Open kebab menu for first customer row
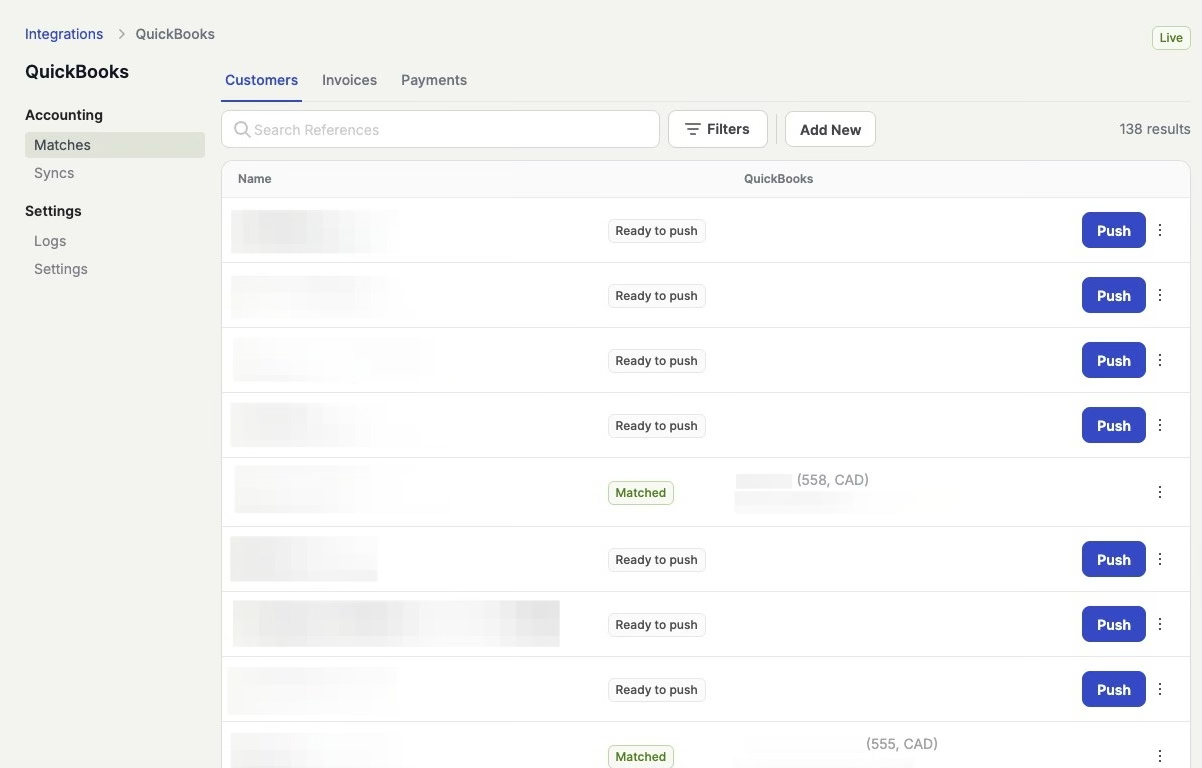This screenshot has height=768, width=1202. pos(1160,230)
